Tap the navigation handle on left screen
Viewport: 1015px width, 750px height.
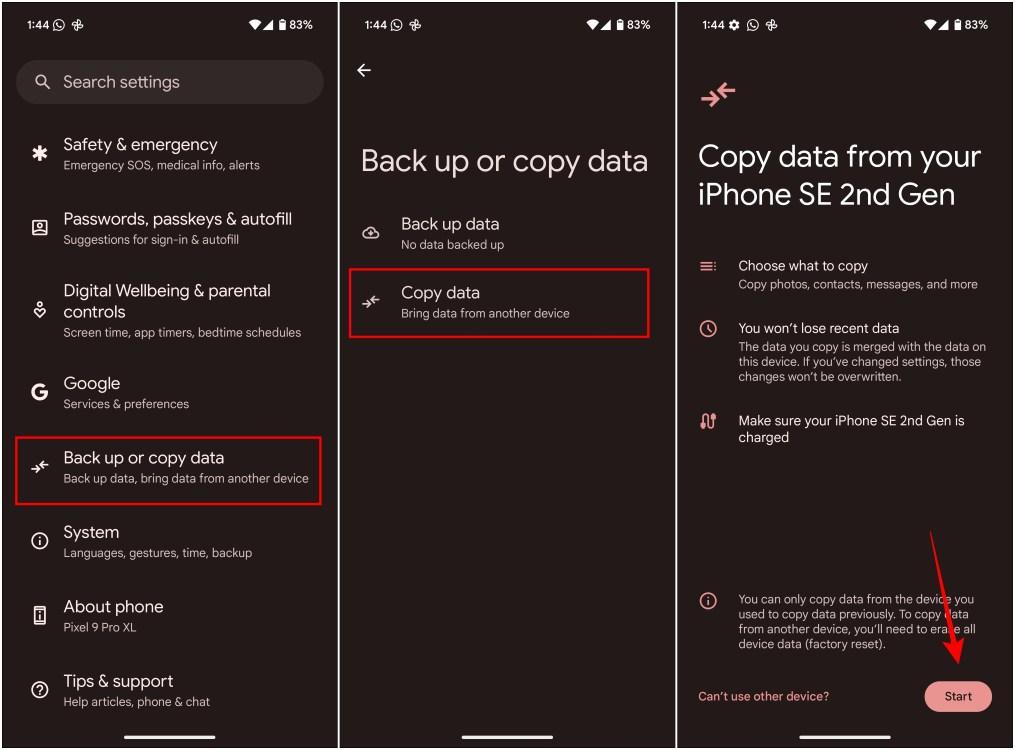pos(170,736)
